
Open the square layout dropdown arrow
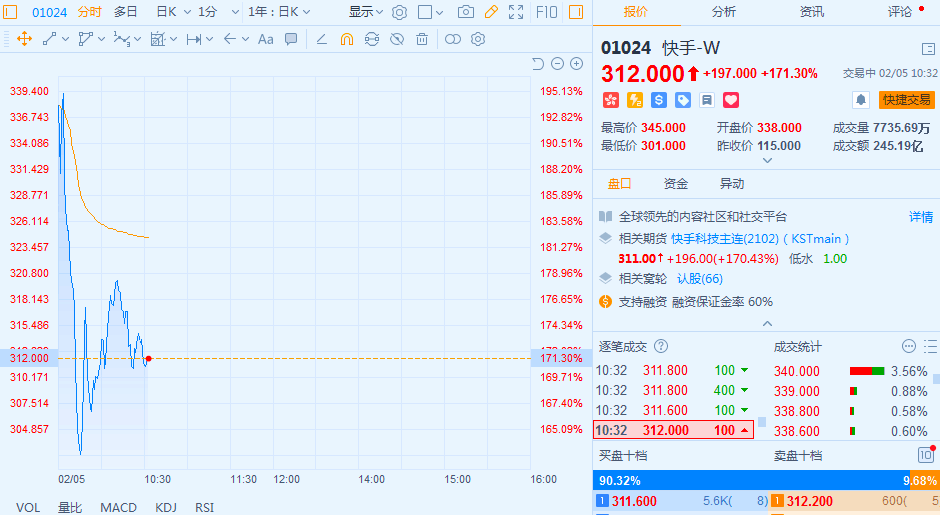click(x=440, y=12)
